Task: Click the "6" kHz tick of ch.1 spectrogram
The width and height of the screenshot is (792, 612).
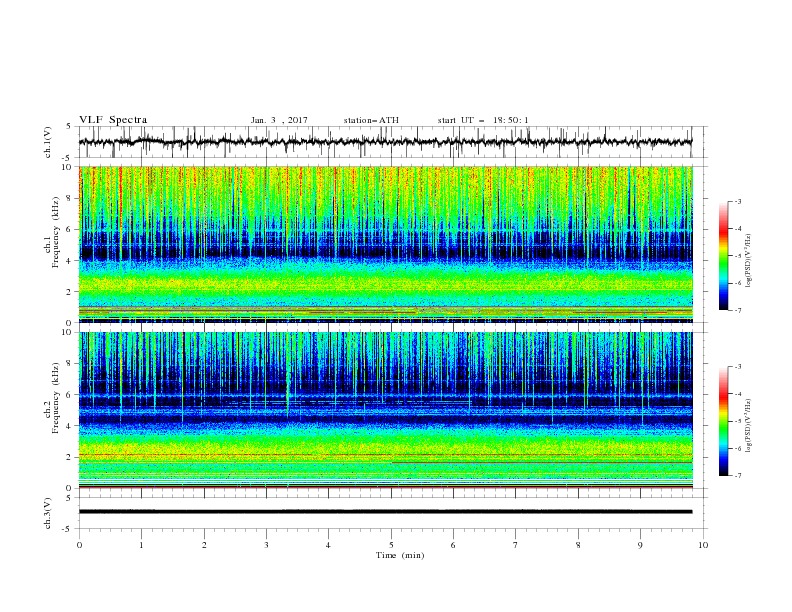Action: pos(71,229)
